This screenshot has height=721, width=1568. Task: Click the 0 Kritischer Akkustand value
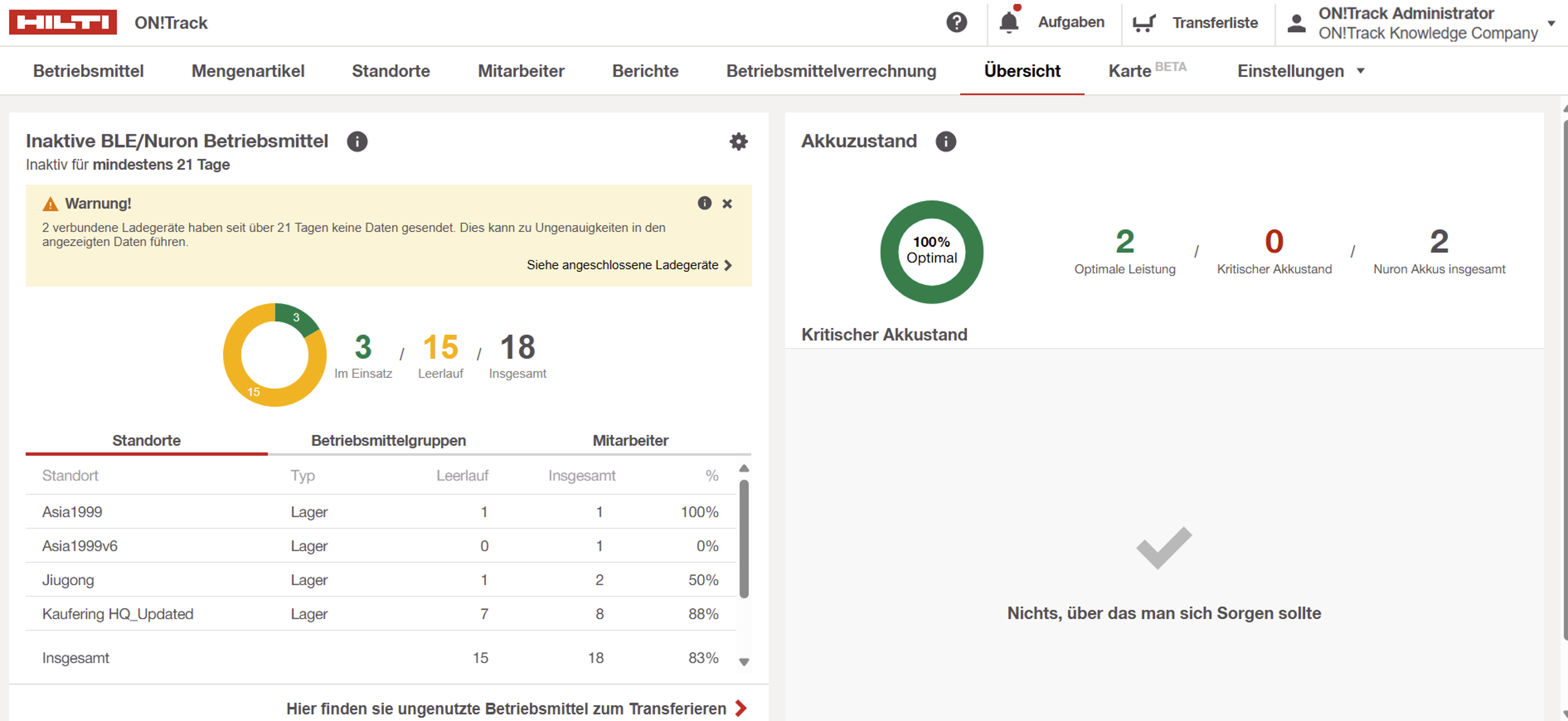tap(1274, 242)
